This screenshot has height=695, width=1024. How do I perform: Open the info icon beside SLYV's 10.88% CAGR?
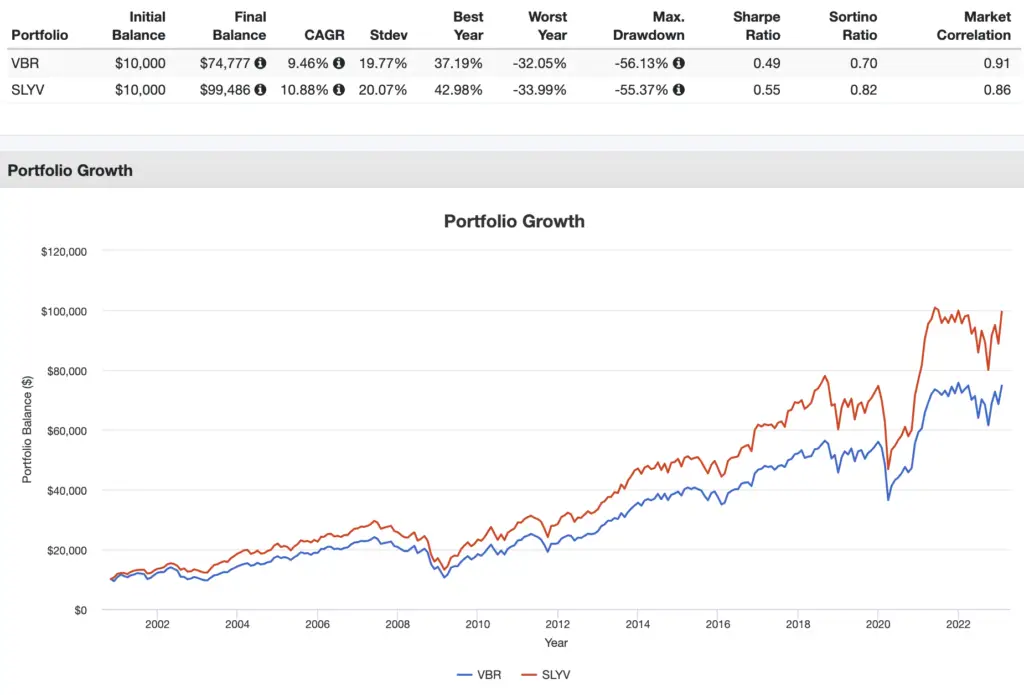[x=339, y=89]
